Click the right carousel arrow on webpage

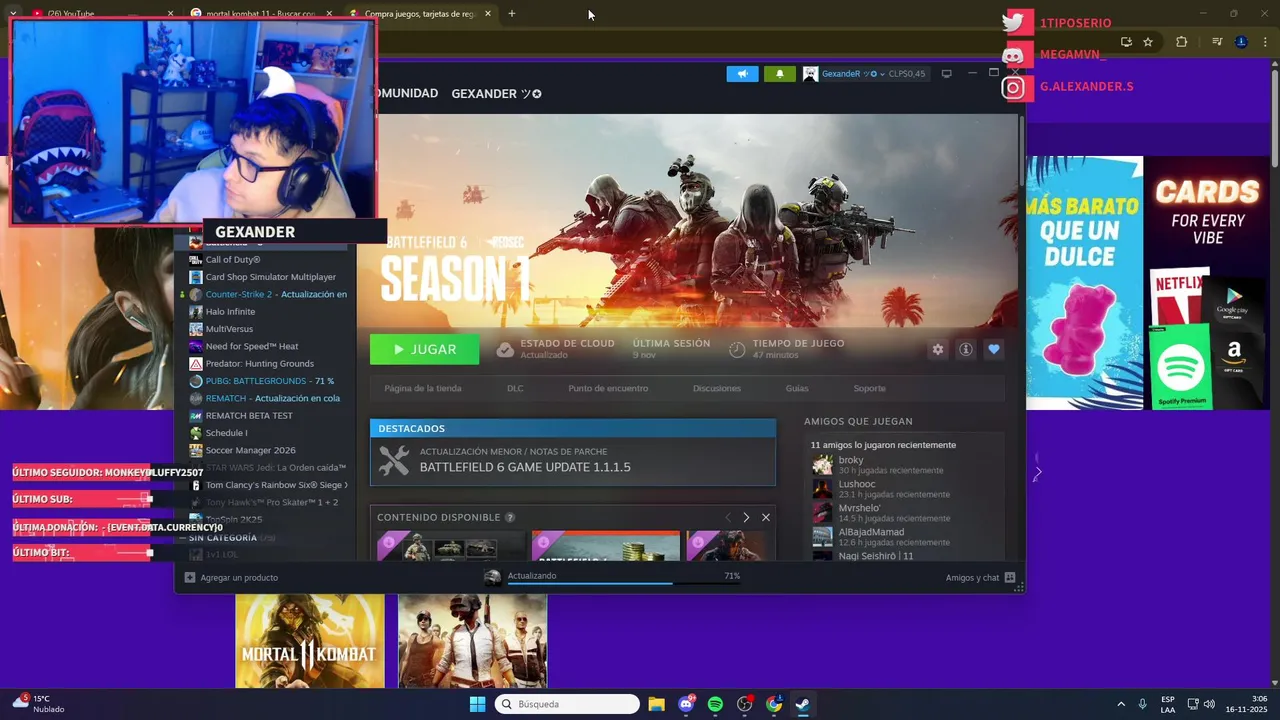point(1037,473)
